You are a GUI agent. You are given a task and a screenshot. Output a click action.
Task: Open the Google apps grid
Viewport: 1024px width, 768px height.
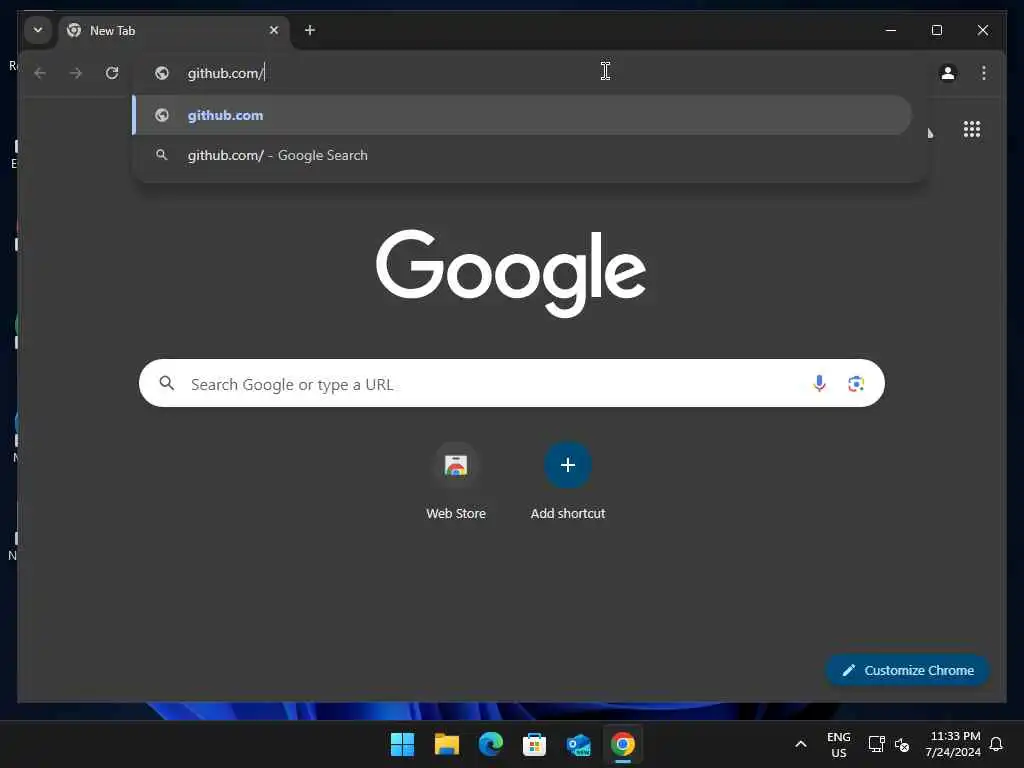pos(971,129)
